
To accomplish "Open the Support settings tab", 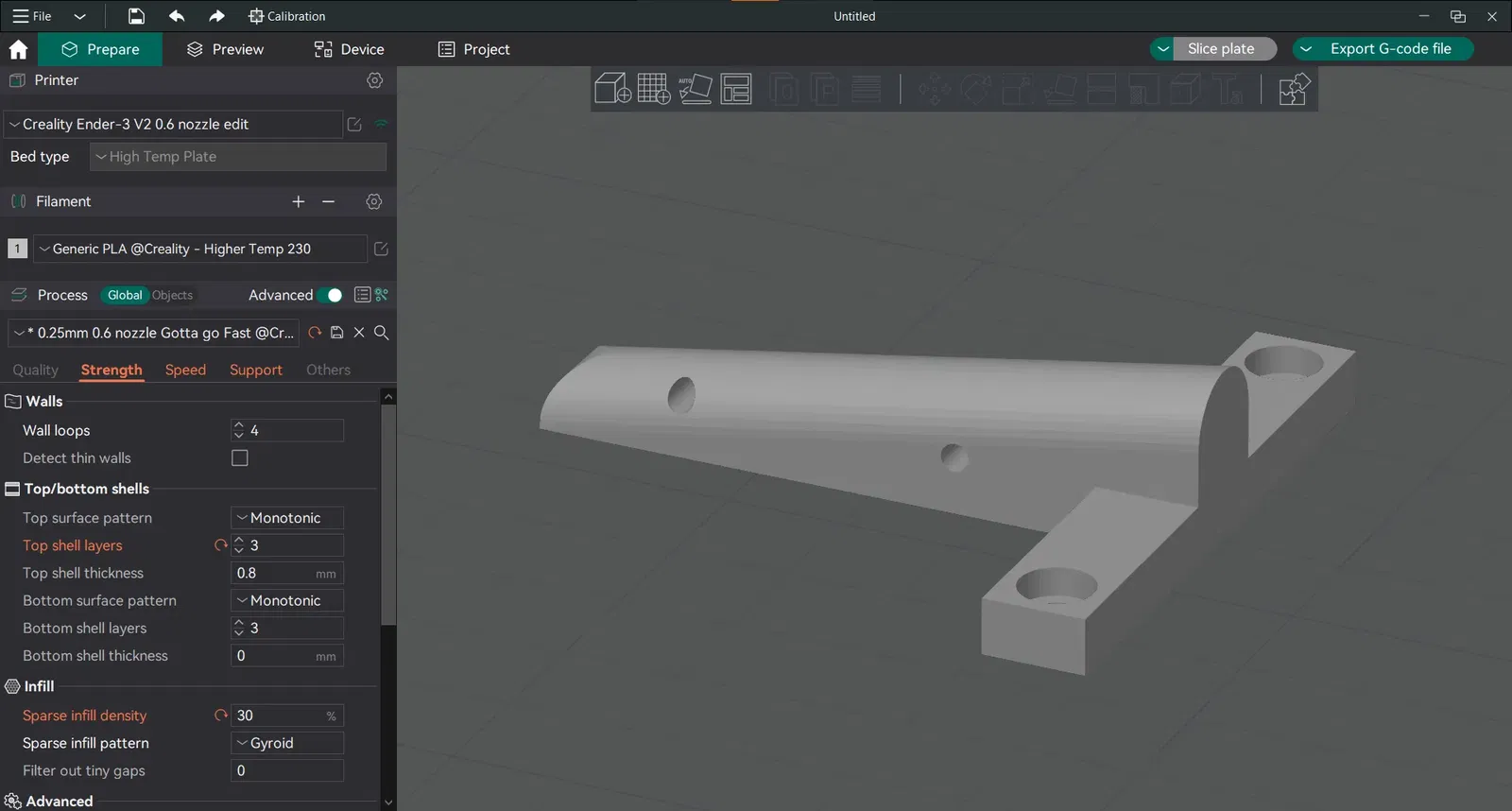I will (256, 370).
